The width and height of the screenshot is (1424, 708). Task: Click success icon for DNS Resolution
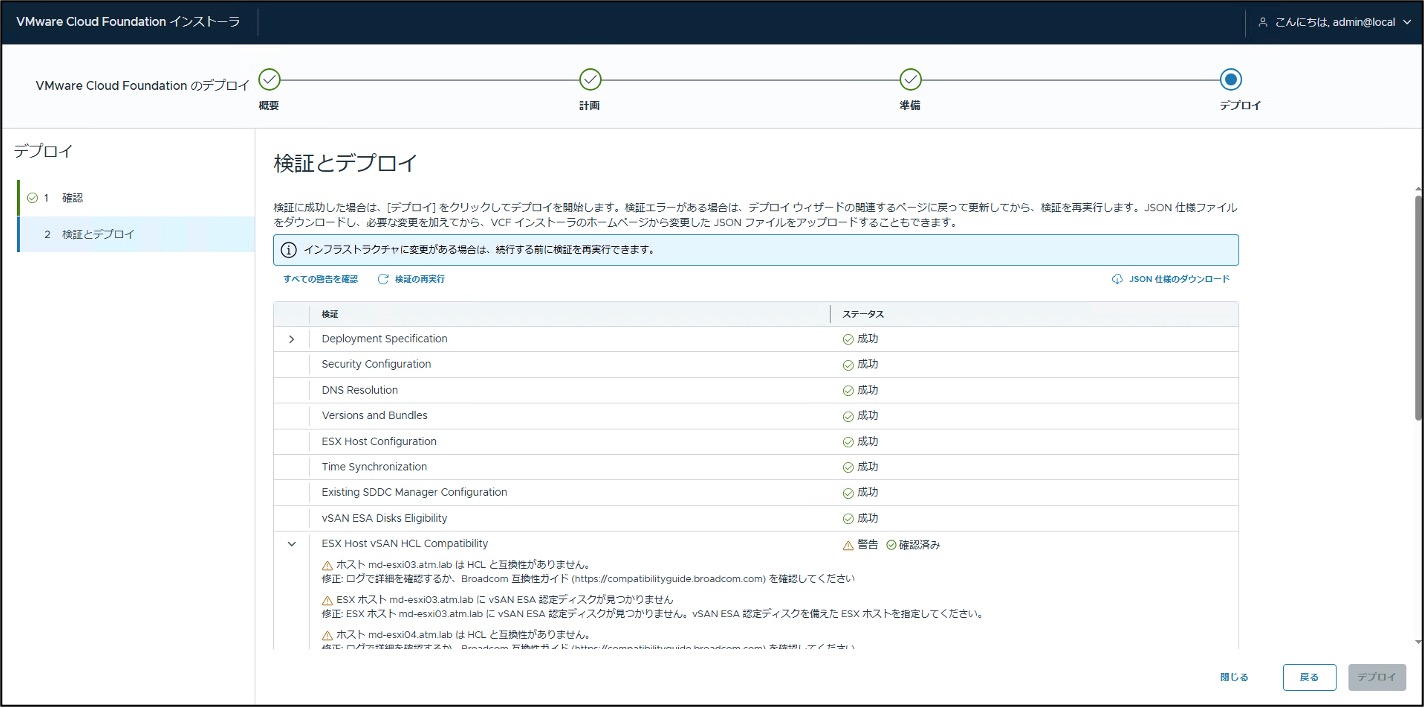coord(848,391)
